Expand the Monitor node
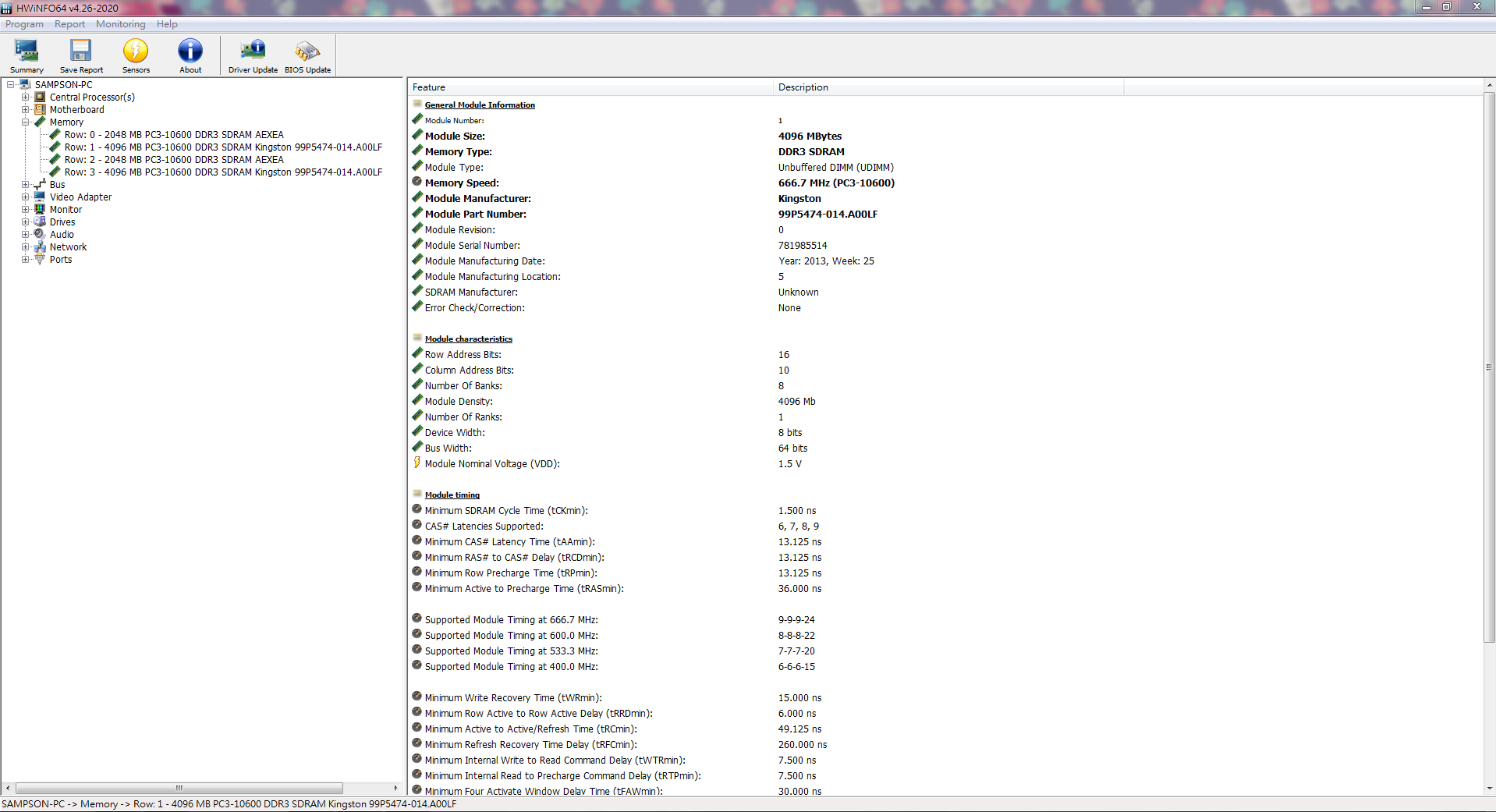The image size is (1496, 812). coord(26,210)
